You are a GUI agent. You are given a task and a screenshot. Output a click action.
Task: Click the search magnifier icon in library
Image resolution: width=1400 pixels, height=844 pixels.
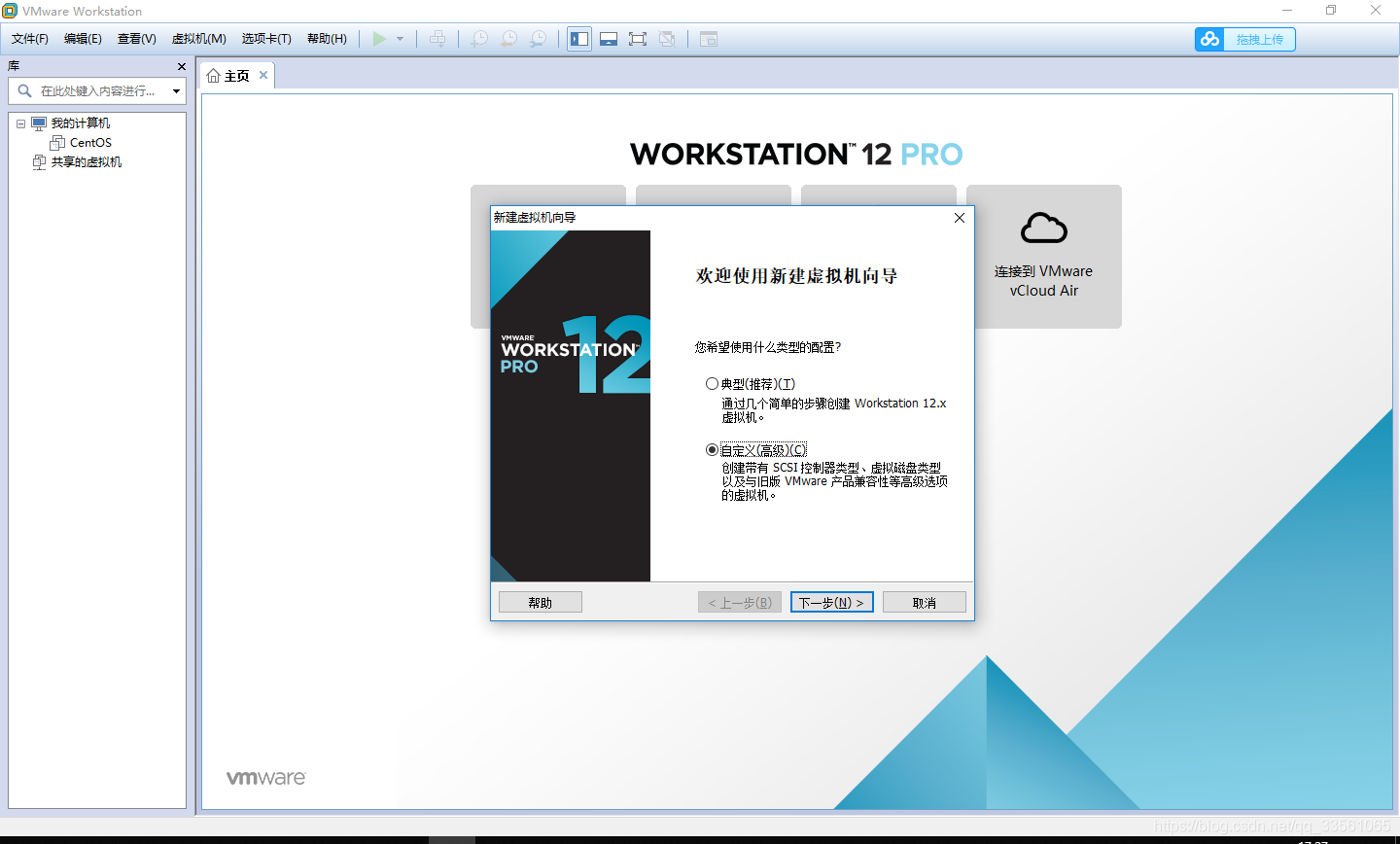pos(24,90)
